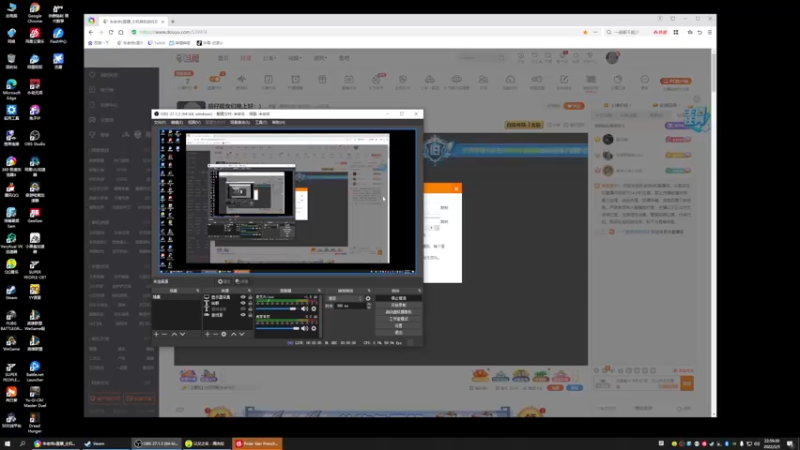Open the scene transition type dropdown
The height and width of the screenshot is (450, 800).
(345, 298)
